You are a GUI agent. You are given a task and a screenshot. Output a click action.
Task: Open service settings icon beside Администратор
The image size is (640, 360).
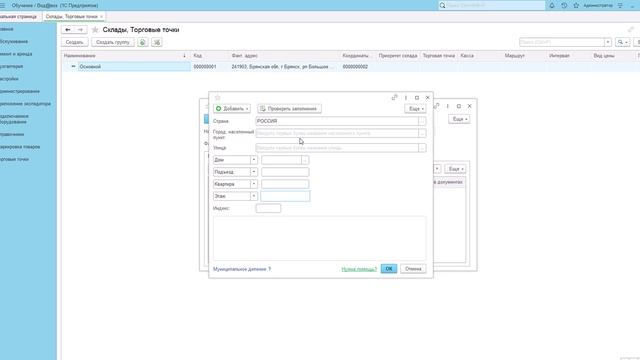[x=620, y=5]
